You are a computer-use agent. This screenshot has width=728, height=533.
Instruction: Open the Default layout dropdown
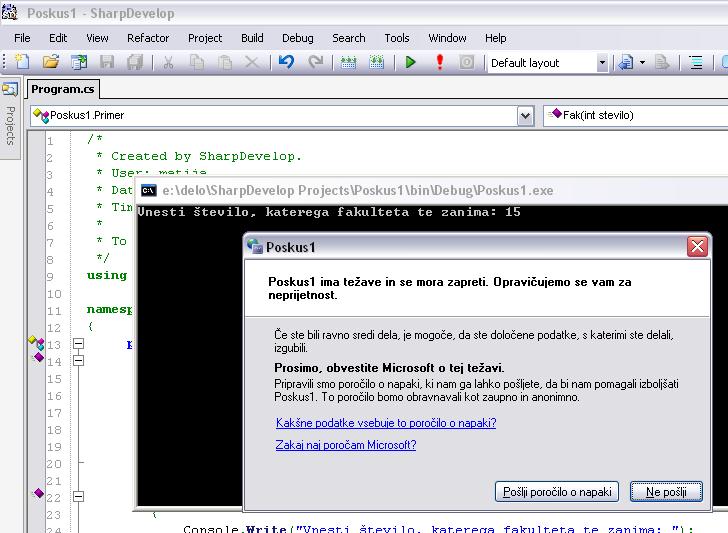[602, 63]
